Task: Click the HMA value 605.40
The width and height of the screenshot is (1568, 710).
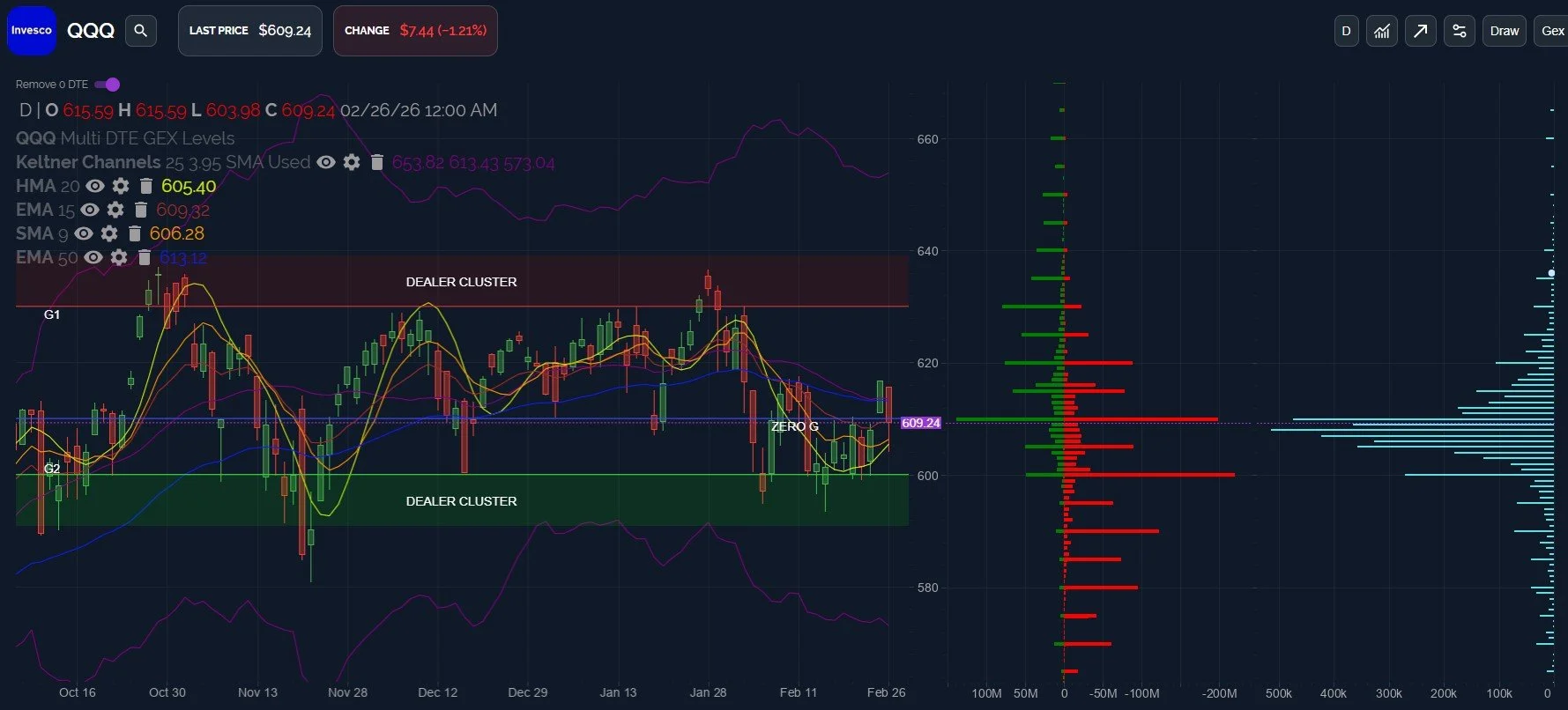Action: pyautogui.click(x=189, y=187)
